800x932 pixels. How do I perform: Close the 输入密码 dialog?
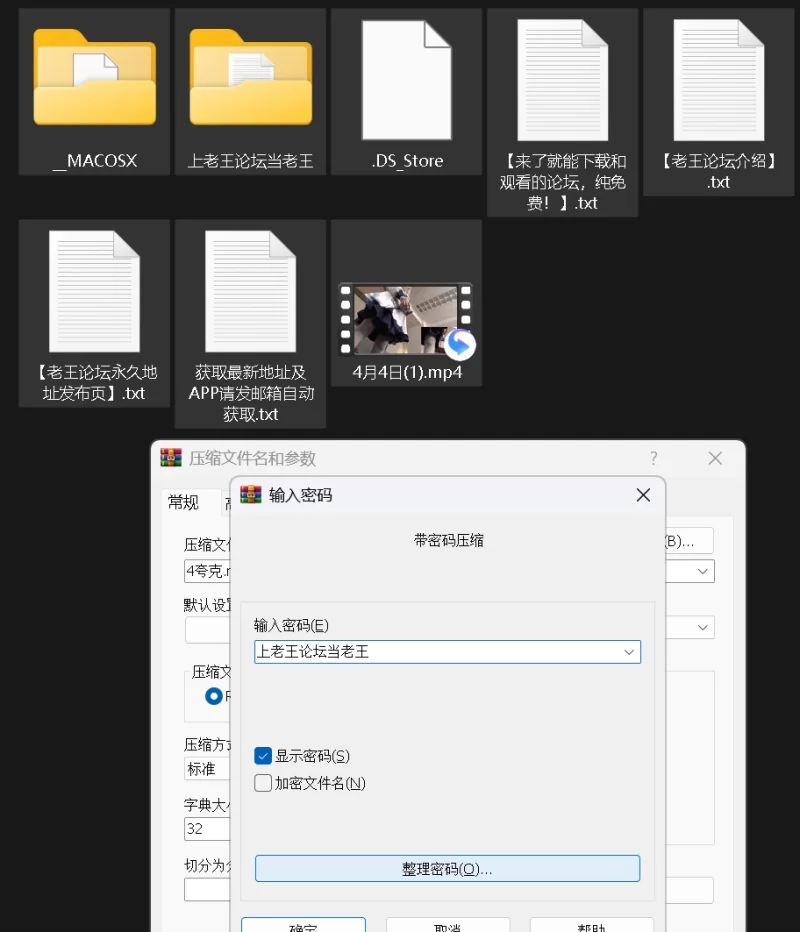643,495
